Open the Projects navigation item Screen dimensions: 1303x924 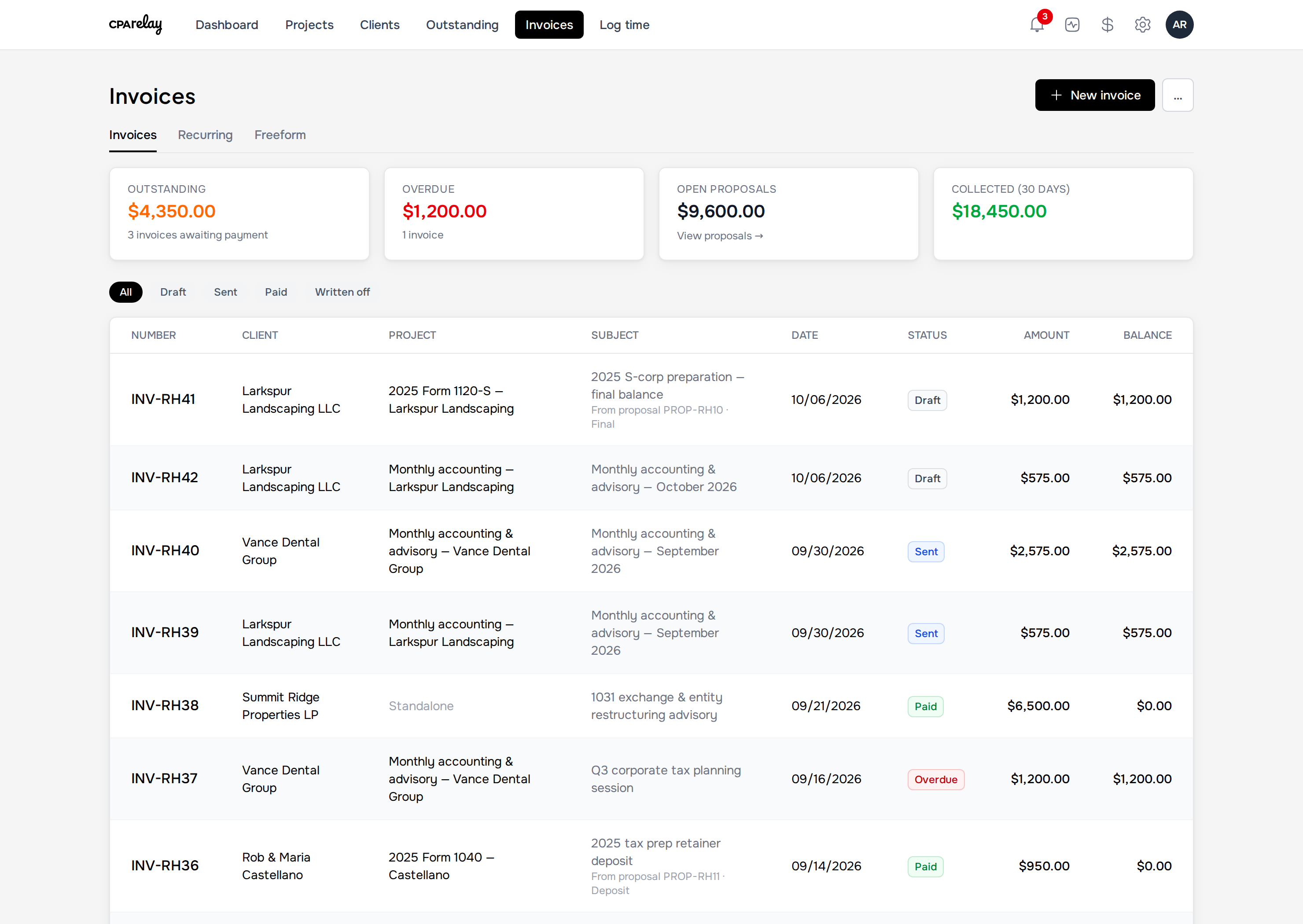(309, 25)
